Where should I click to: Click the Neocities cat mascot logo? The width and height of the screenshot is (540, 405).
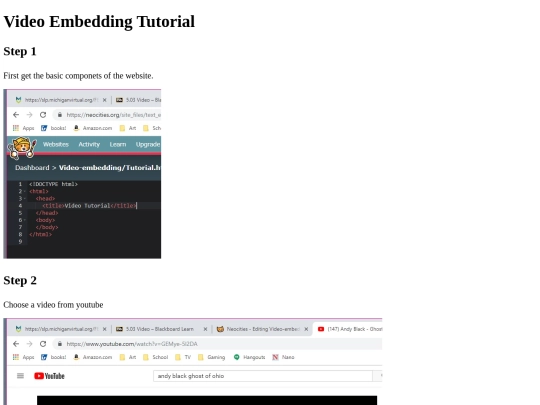22,148
